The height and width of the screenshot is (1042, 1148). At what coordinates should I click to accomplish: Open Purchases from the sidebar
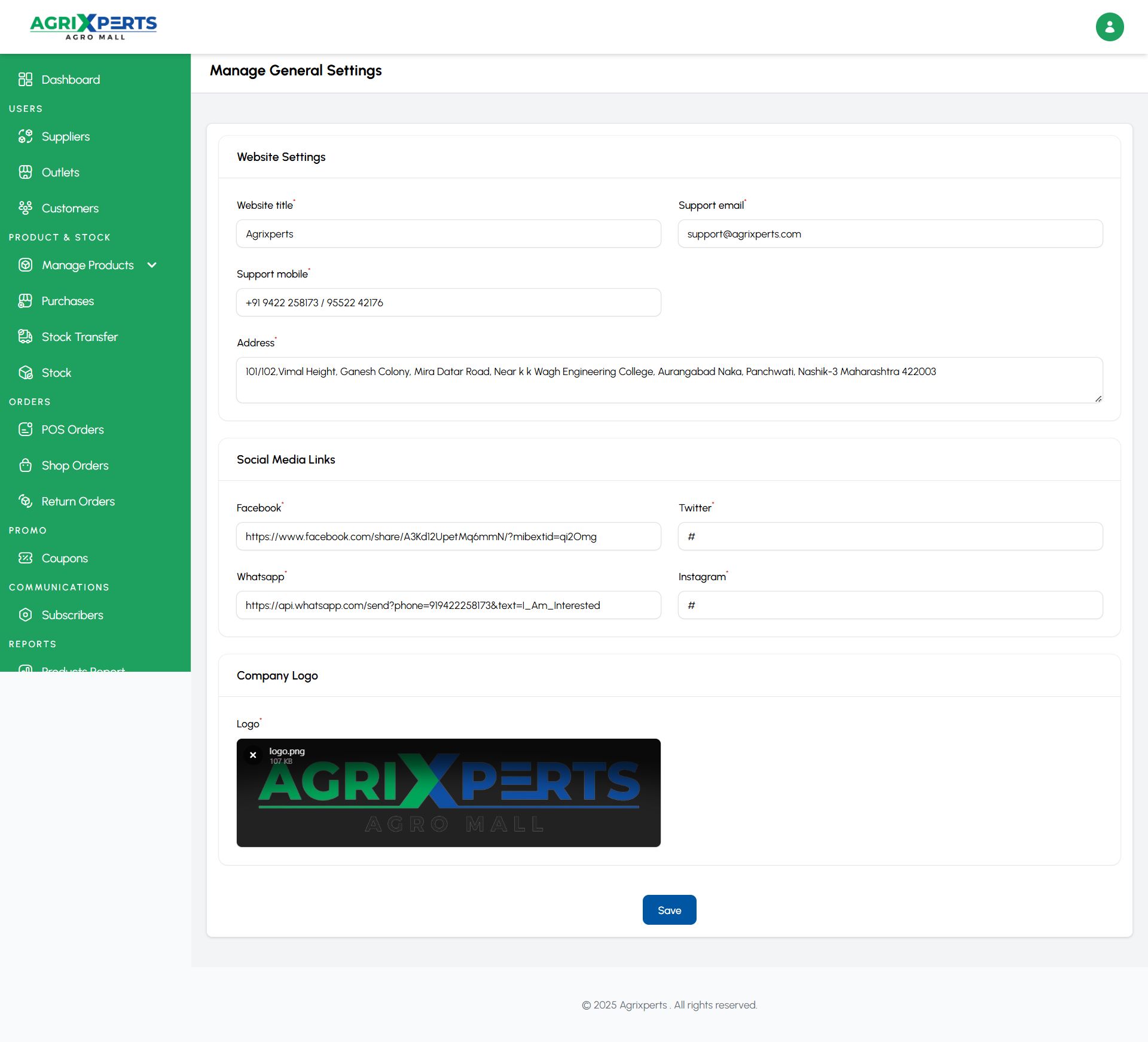click(68, 301)
